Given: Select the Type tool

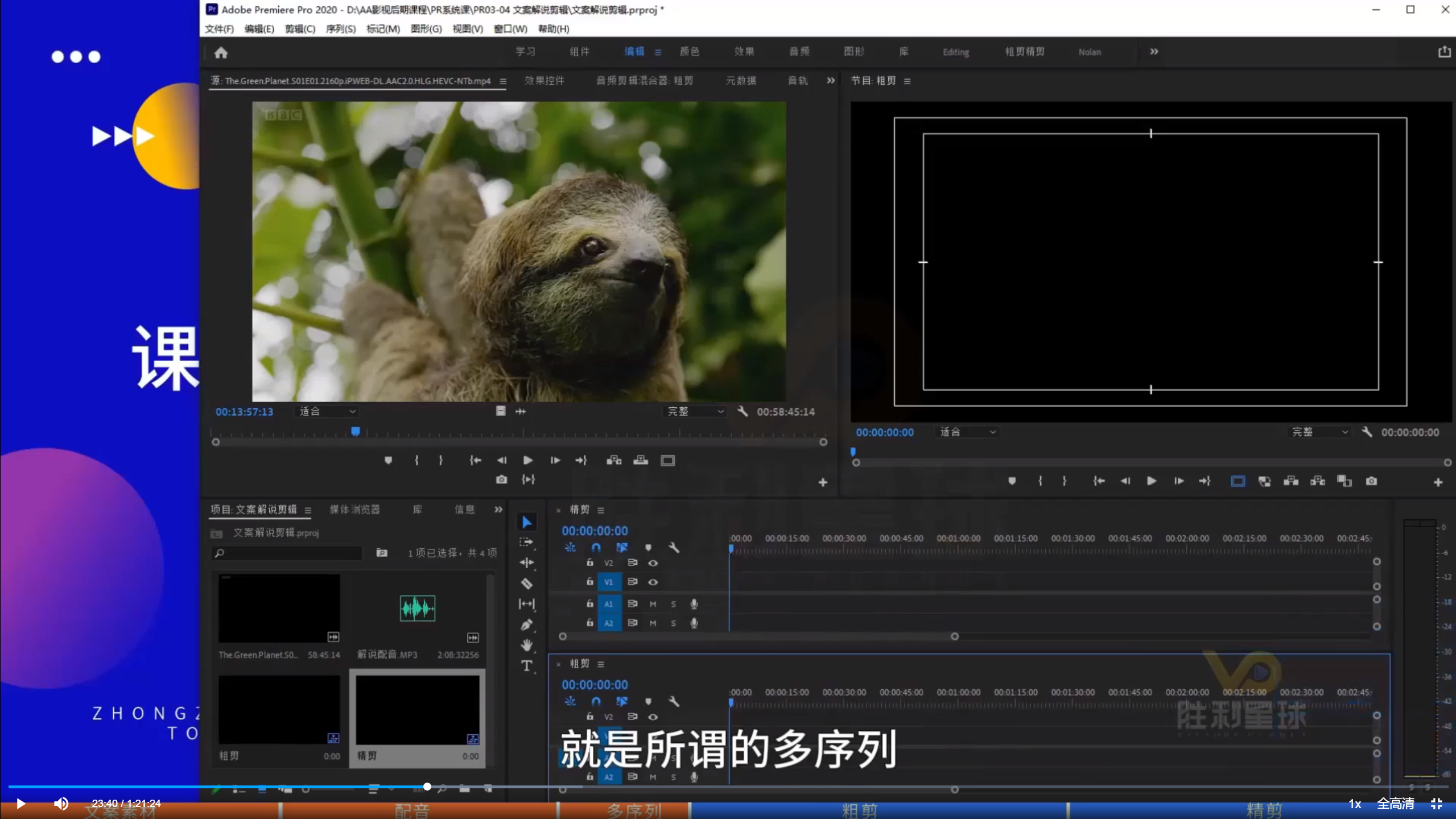Looking at the screenshot, I should point(527,665).
